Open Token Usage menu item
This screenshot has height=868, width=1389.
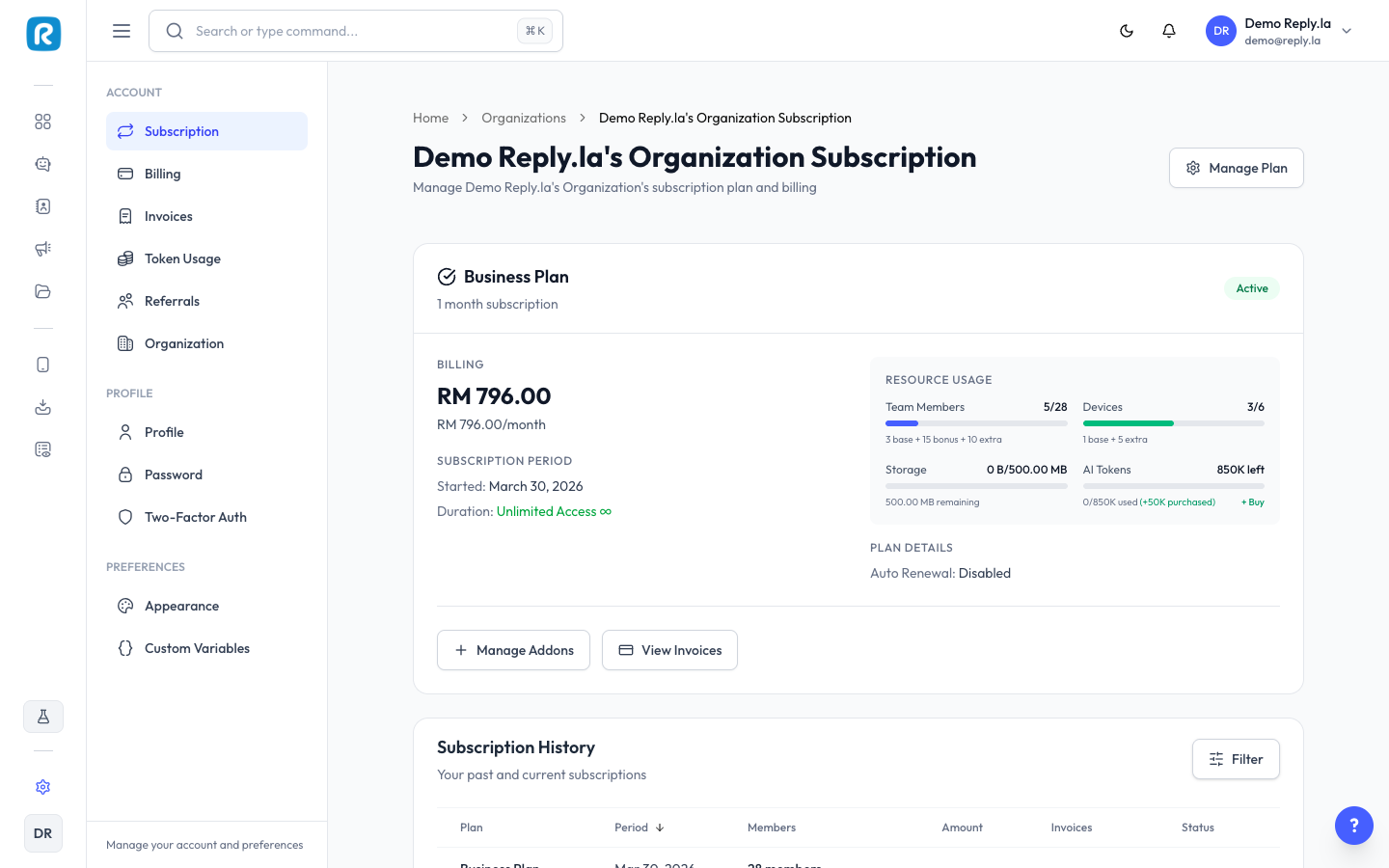206,258
